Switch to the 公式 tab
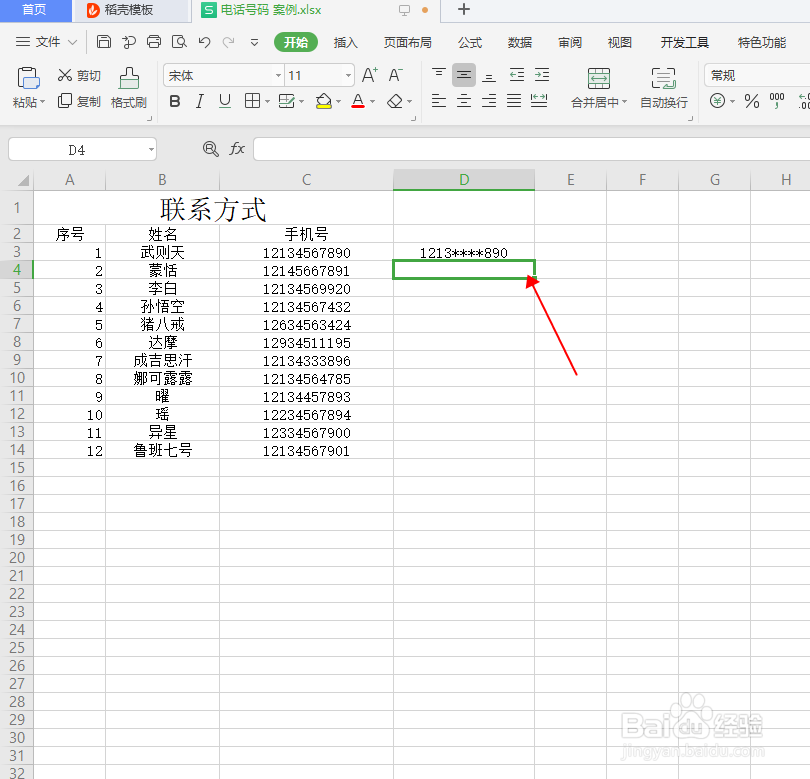This screenshot has width=810, height=779. (x=470, y=42)
